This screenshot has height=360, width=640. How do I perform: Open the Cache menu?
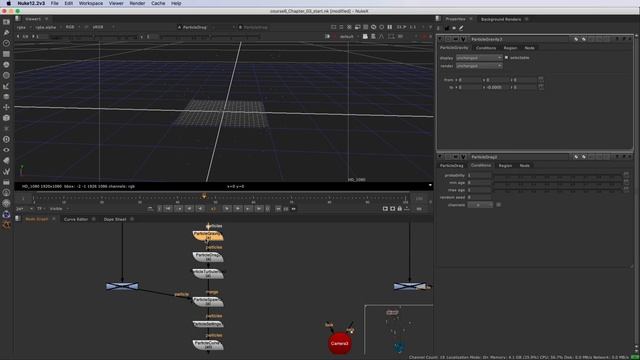pyautogui.click(x=158, y=3)
